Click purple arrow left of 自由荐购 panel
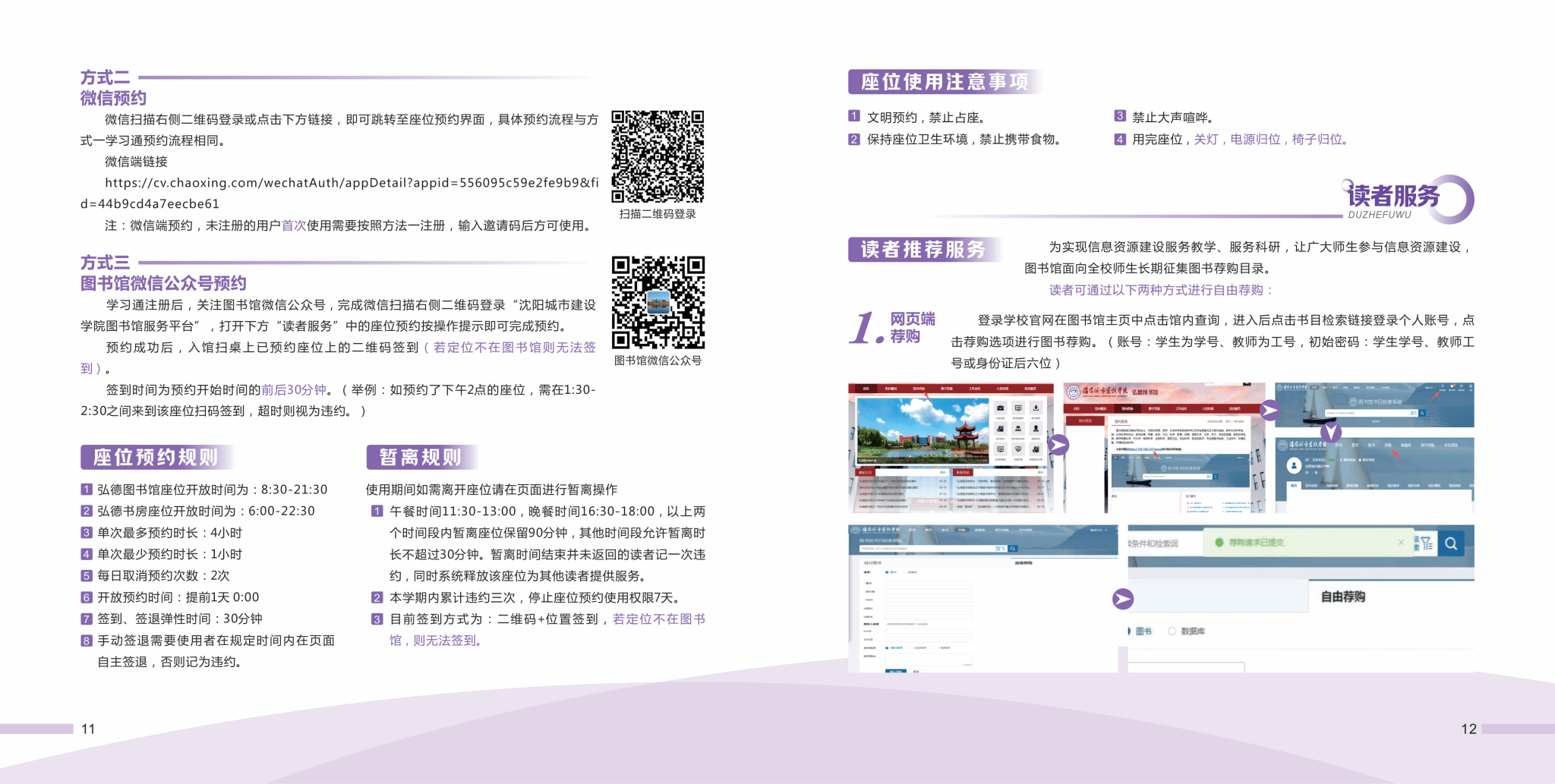1555x784 pixels. [x=1122, y=599]
